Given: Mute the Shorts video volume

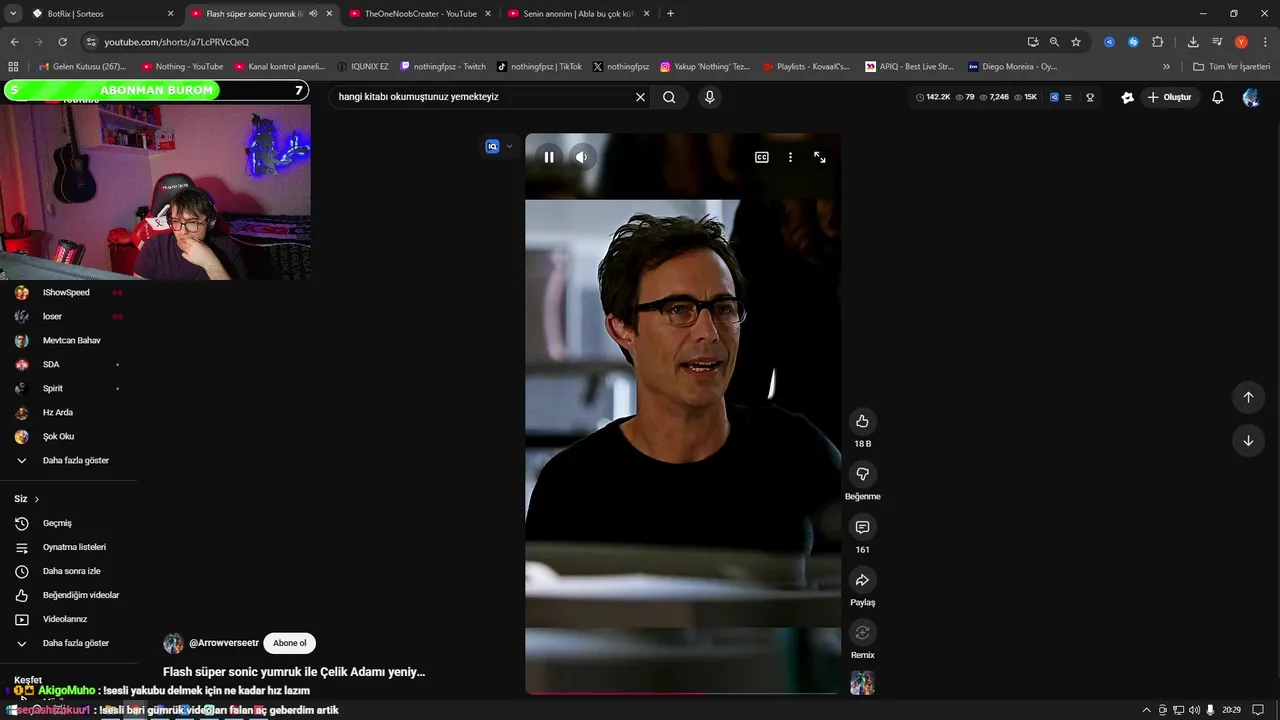Looking at the screenshot, I should tap(581, 157).
